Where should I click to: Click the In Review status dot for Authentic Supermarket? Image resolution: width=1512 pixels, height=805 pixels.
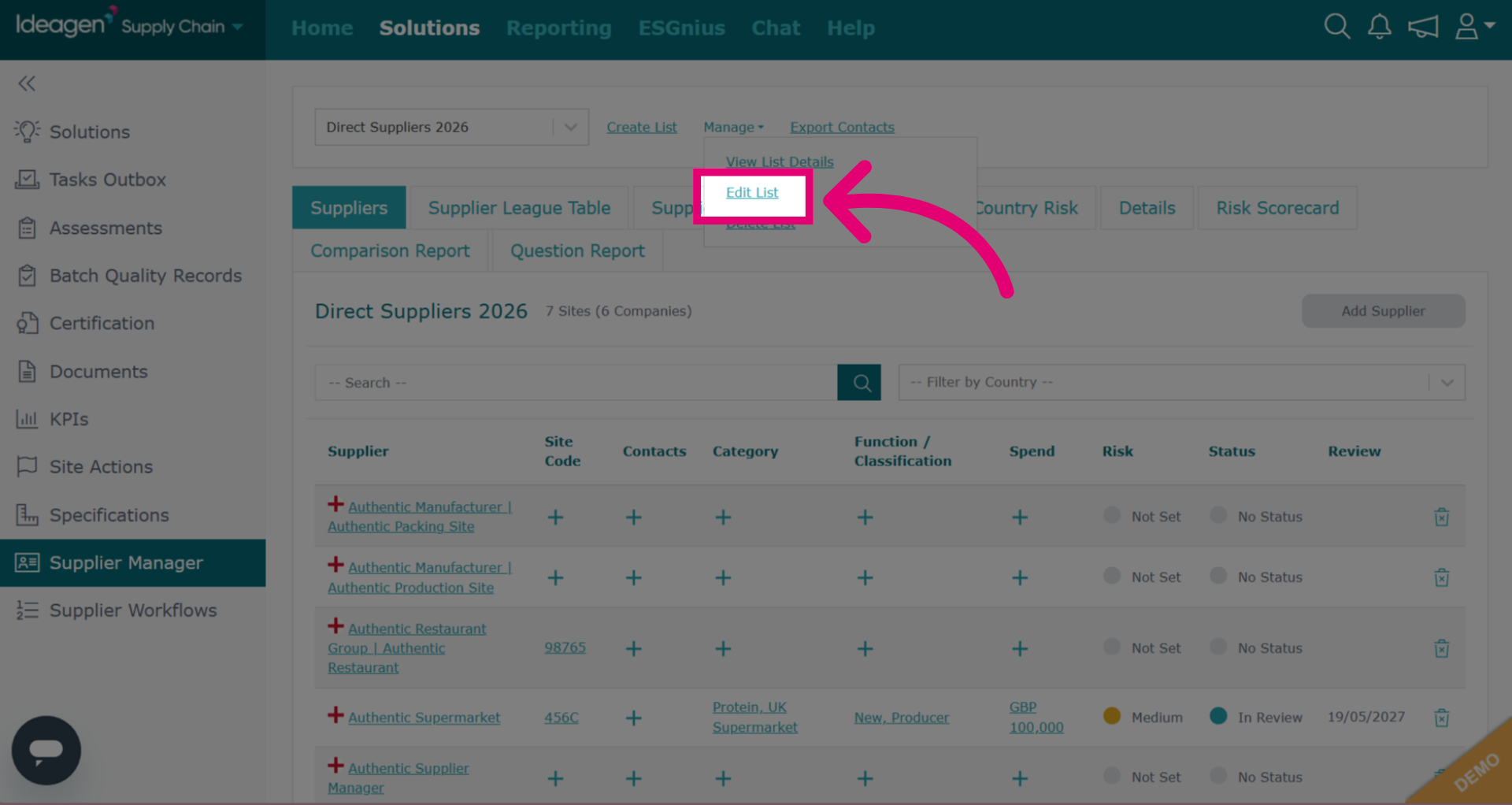pos(1218,716)
